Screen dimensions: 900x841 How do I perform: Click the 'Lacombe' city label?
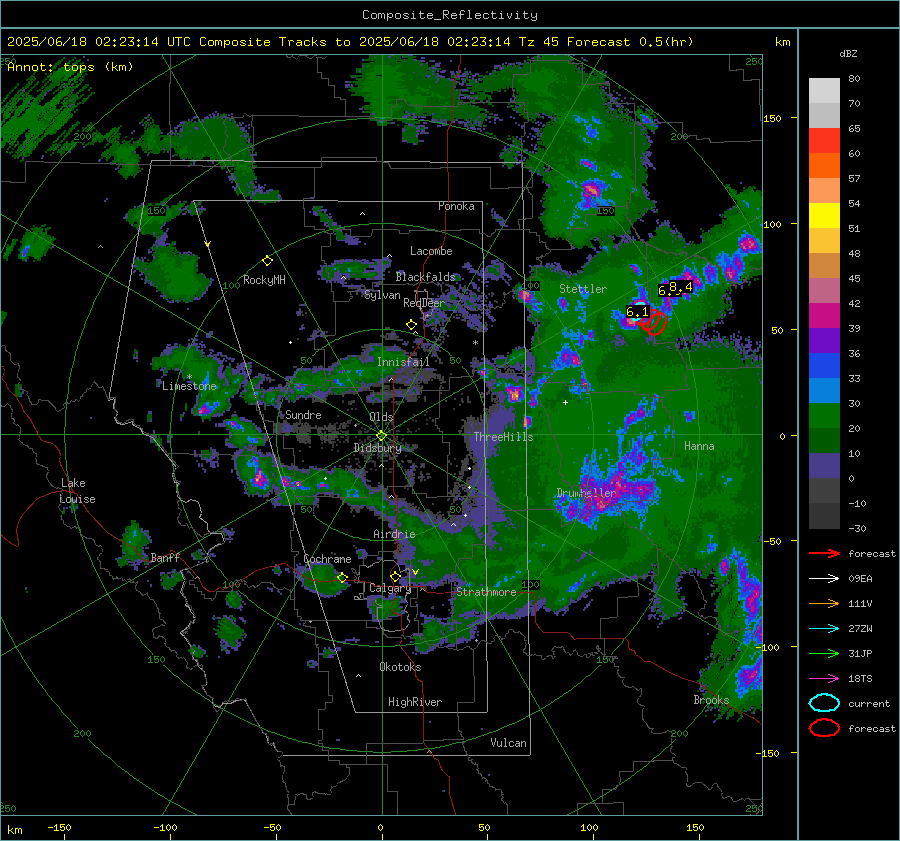pos(431,251)
